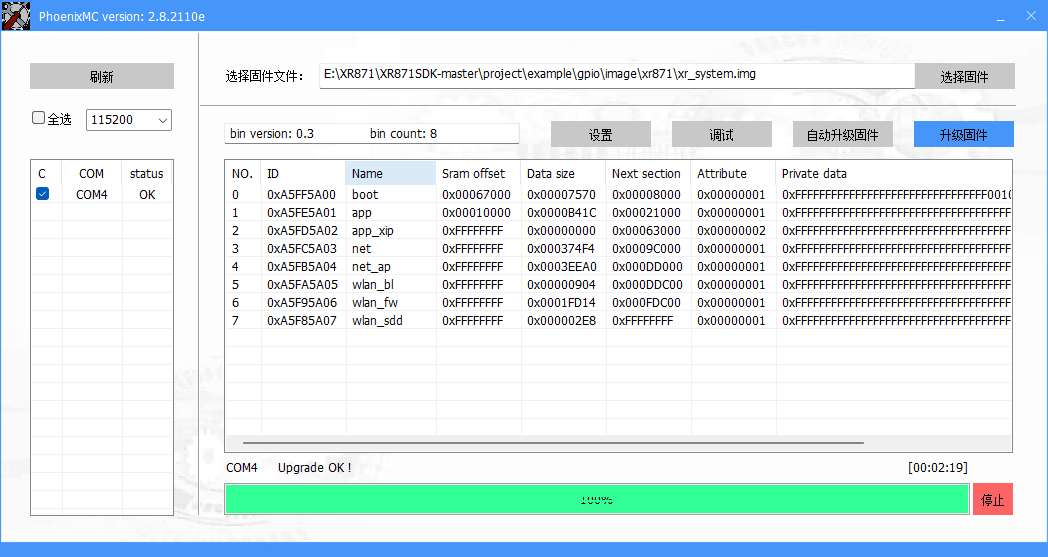Select the wlan_bl row name
Viewport: 1048px width, 557px height.
373,285
